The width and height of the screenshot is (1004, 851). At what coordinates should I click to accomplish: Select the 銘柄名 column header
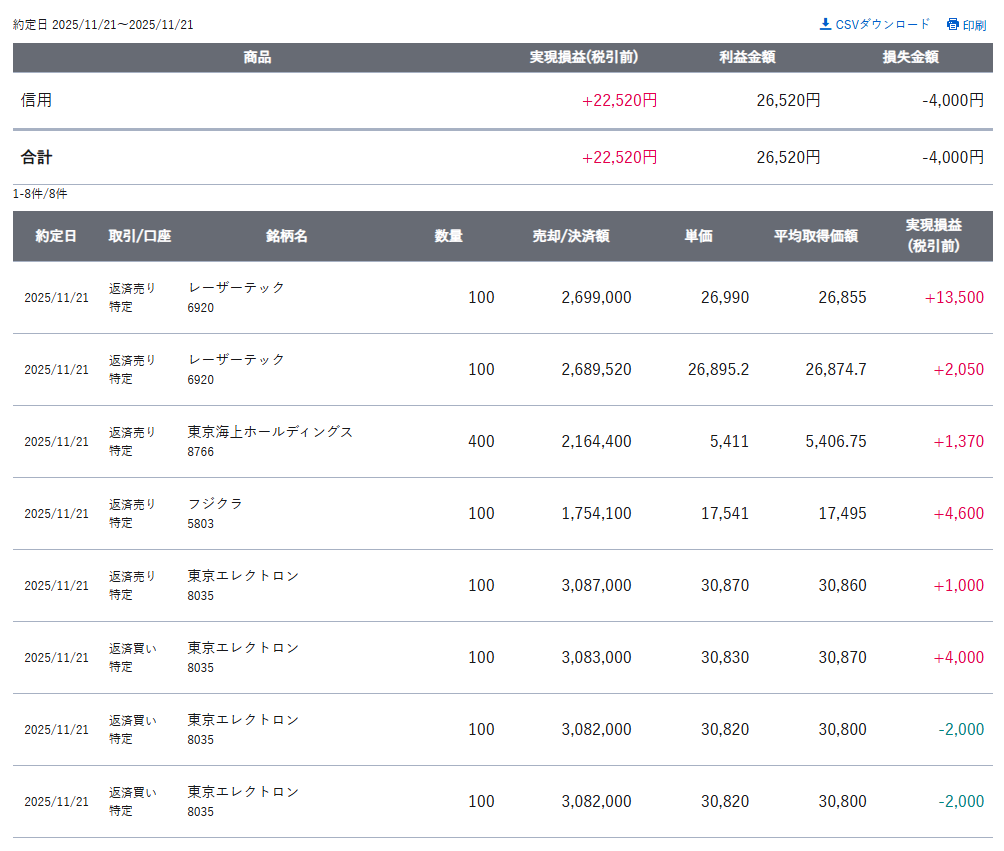[x=287, y=237]
